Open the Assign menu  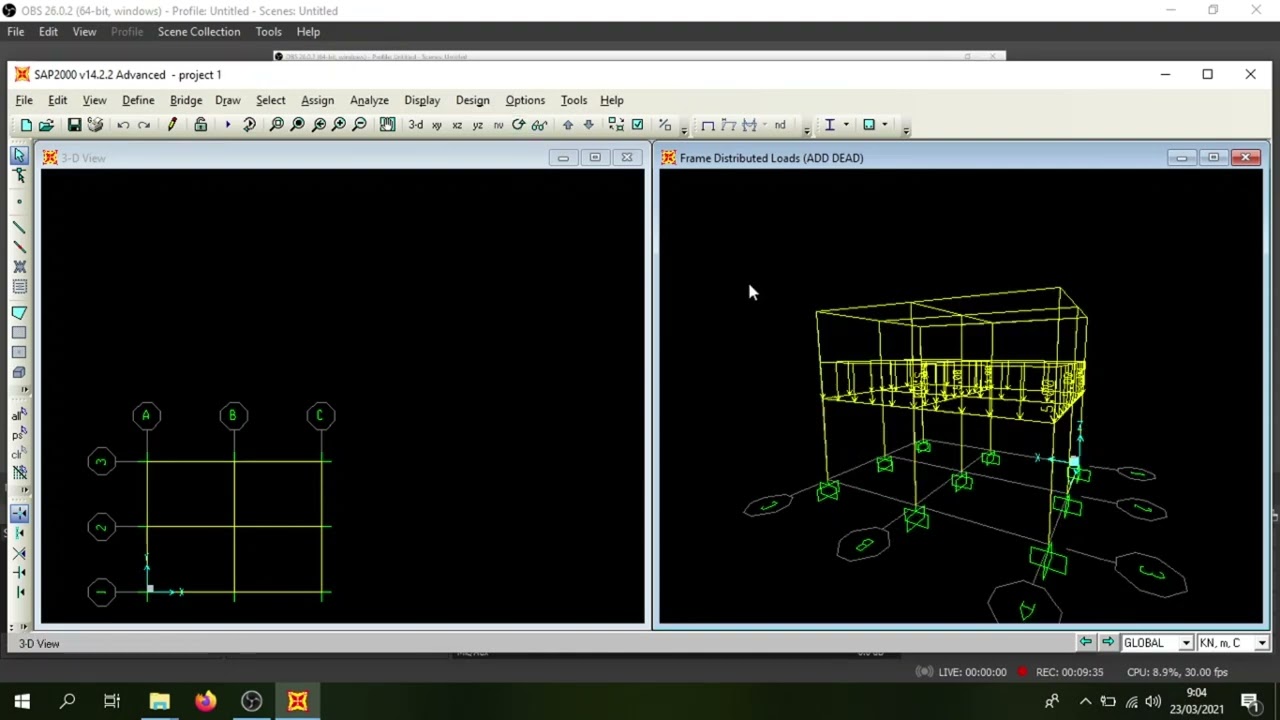(x=317, y=100)
